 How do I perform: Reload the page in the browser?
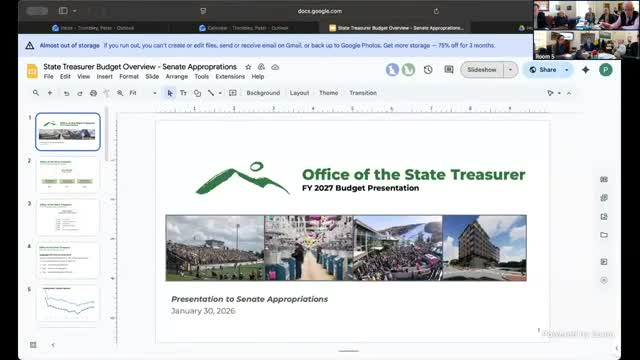tap(436, 11)
